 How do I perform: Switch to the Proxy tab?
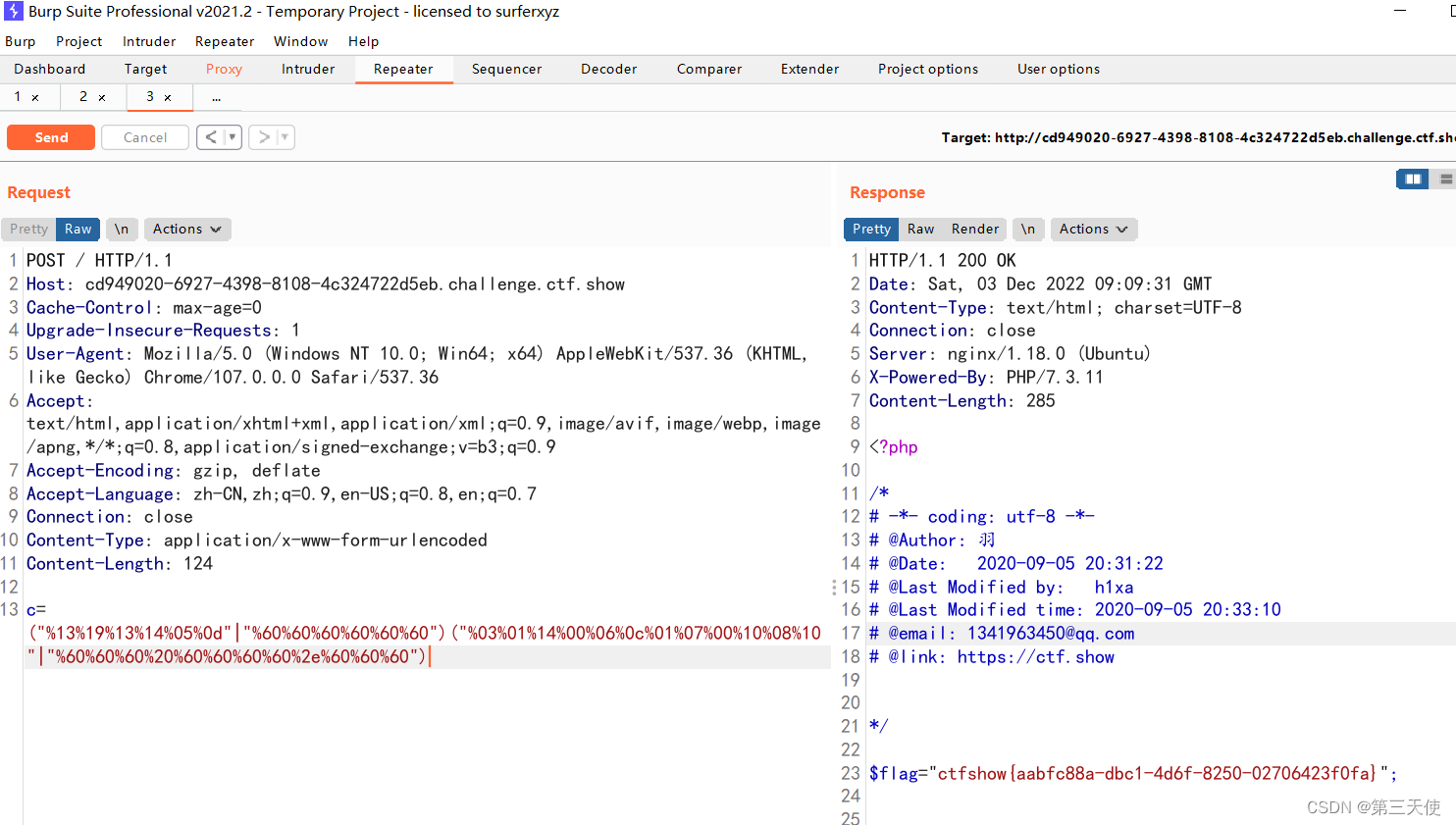pyautogui.click(x=224, y=69)
